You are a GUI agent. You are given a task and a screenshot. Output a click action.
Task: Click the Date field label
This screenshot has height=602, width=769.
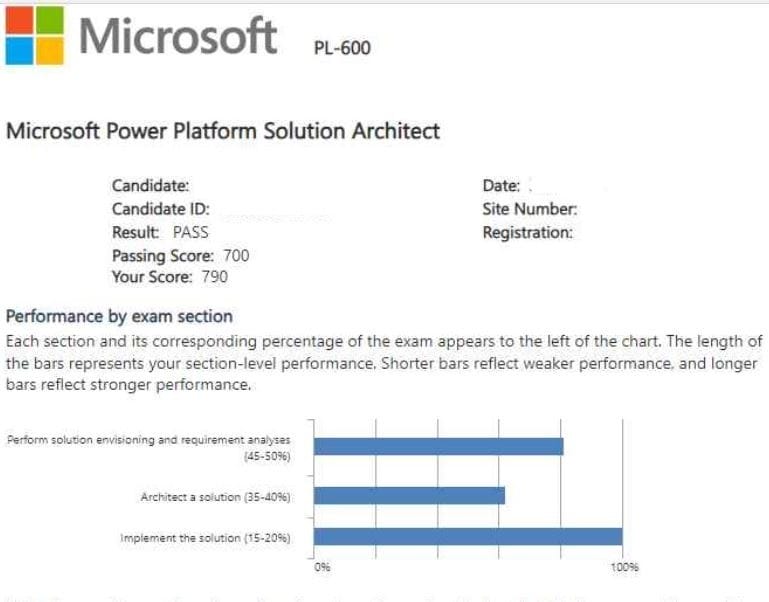pos(501,185)
